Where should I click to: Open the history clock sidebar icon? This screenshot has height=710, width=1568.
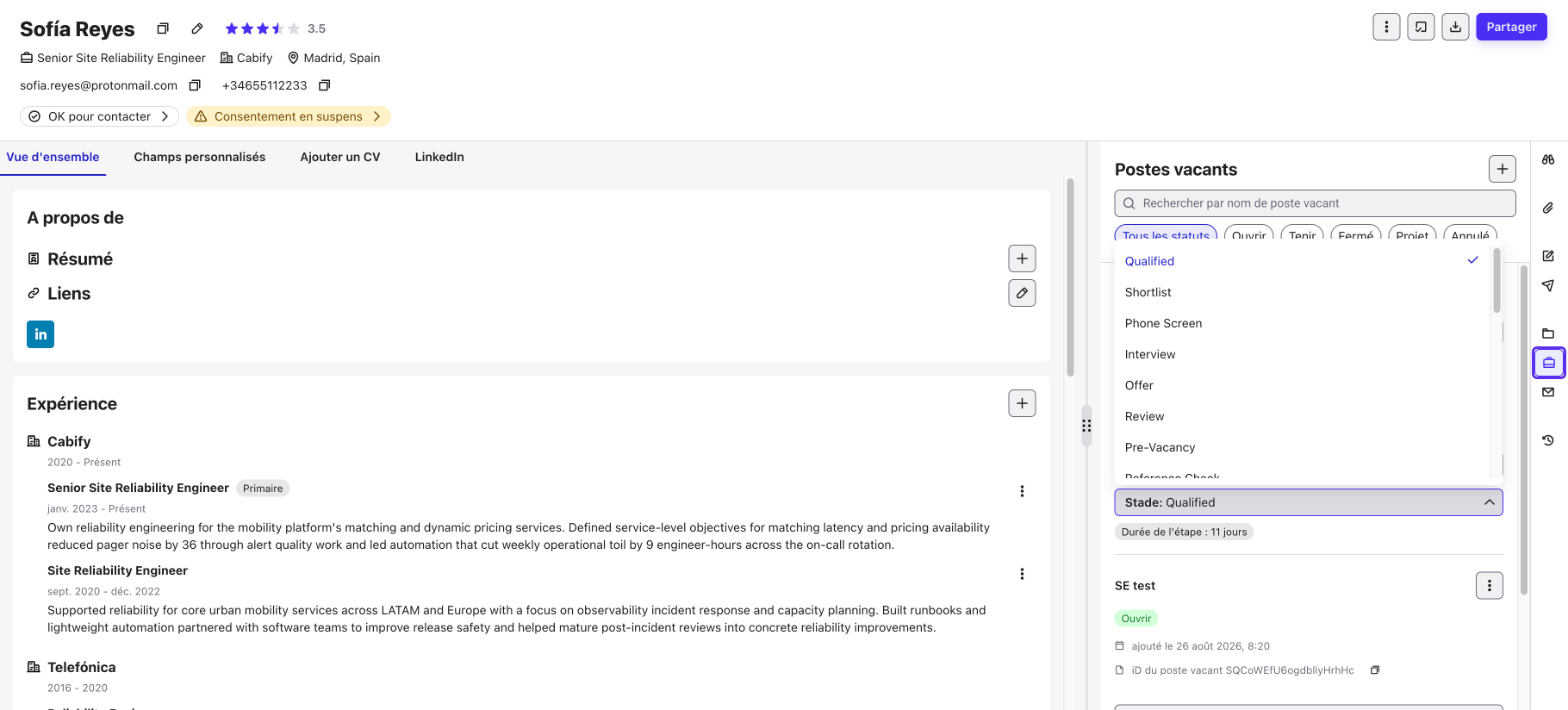pyautogui.click(x=1548, y=440)
